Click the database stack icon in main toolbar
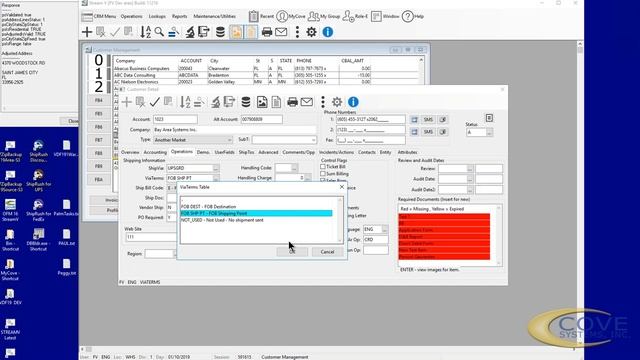 (220, 32)
